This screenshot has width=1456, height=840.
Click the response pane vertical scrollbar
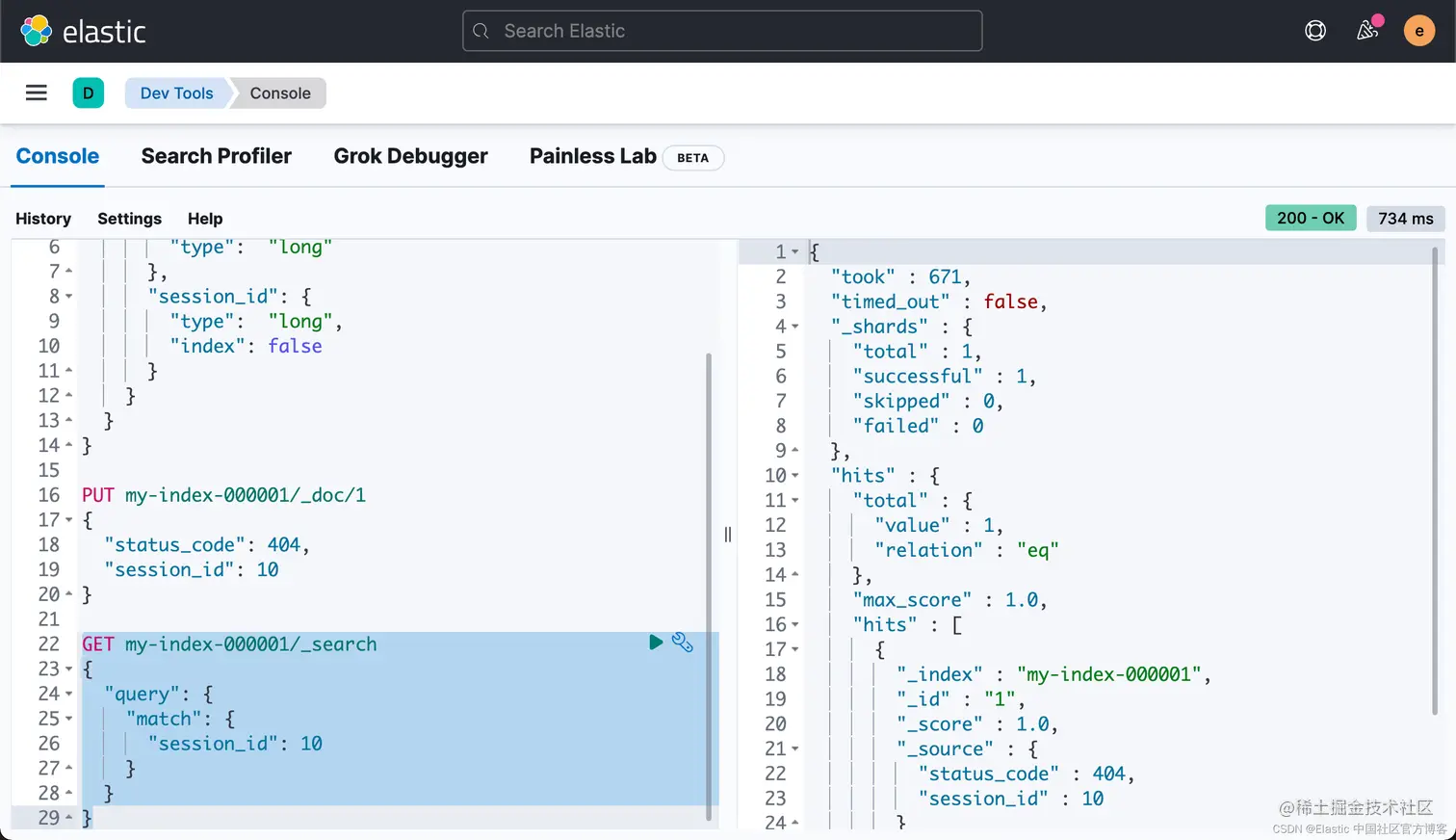pos(1435,480)
